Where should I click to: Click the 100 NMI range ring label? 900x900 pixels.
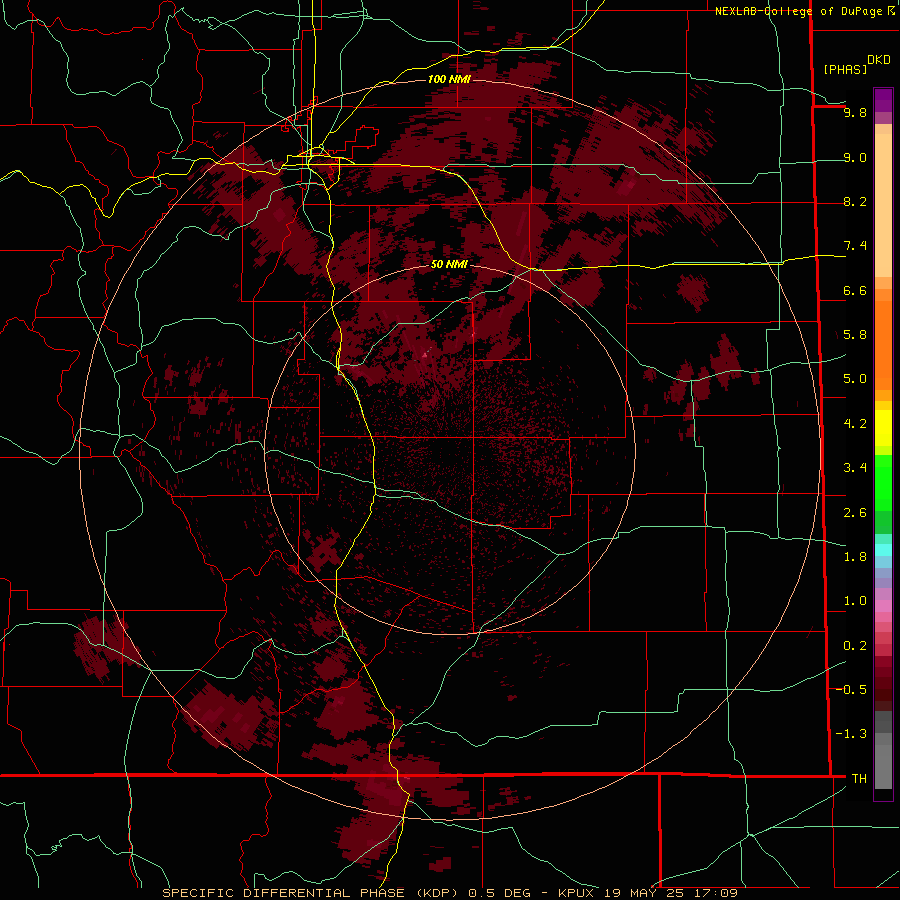click(x=449, y=79)
